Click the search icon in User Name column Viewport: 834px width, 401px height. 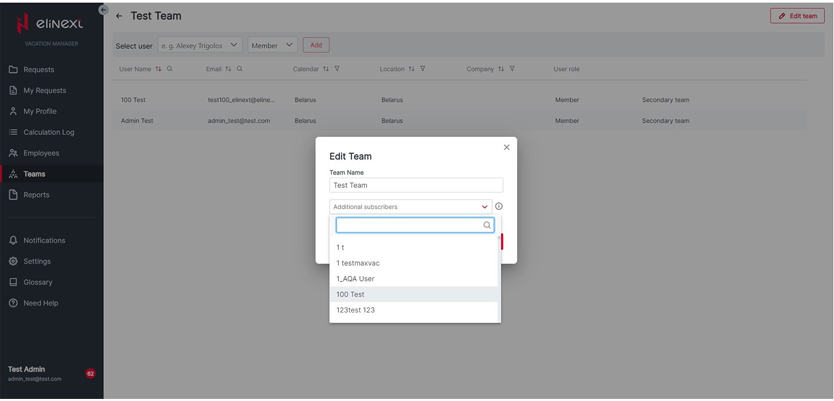170,69
